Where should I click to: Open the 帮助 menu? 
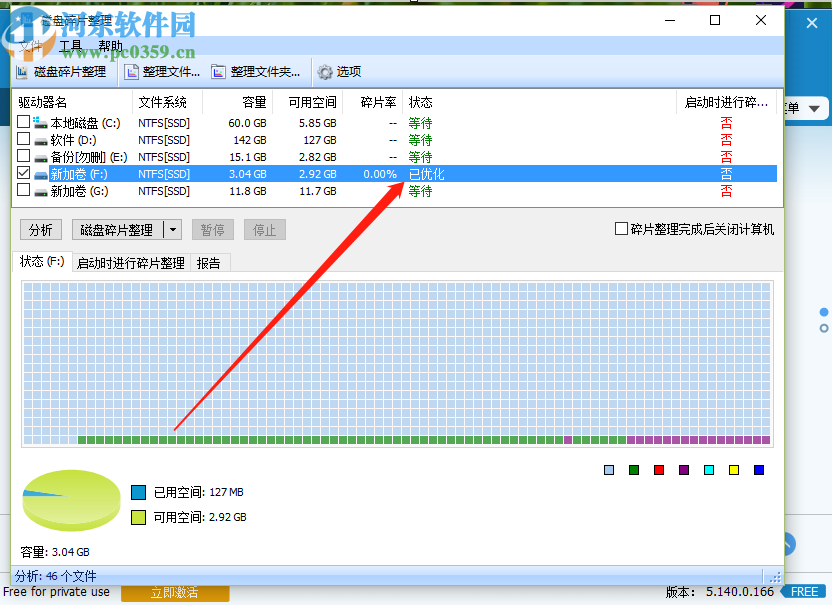pos(110,46)
